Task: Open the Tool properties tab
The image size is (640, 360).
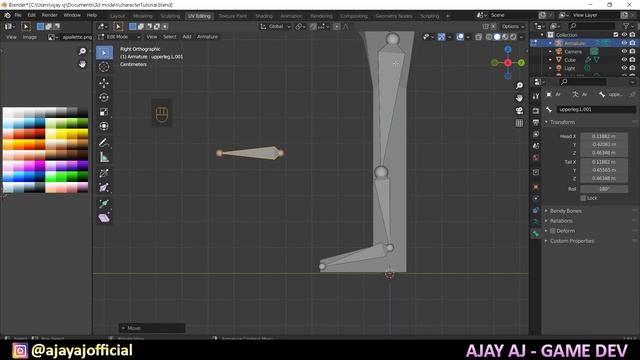Action: click(536, 96)
